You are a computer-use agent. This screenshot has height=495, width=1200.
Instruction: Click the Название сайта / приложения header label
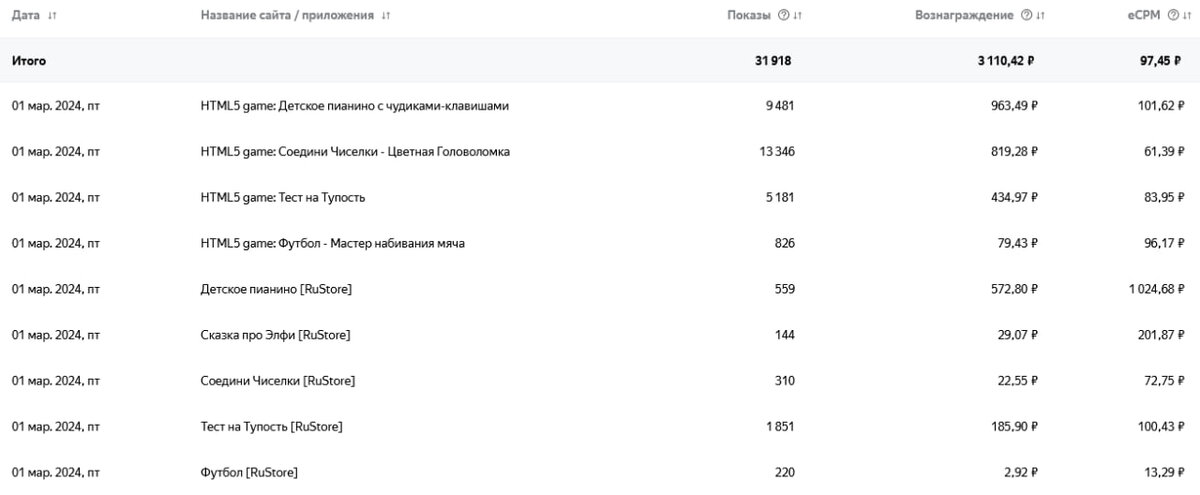pos(288,15)
